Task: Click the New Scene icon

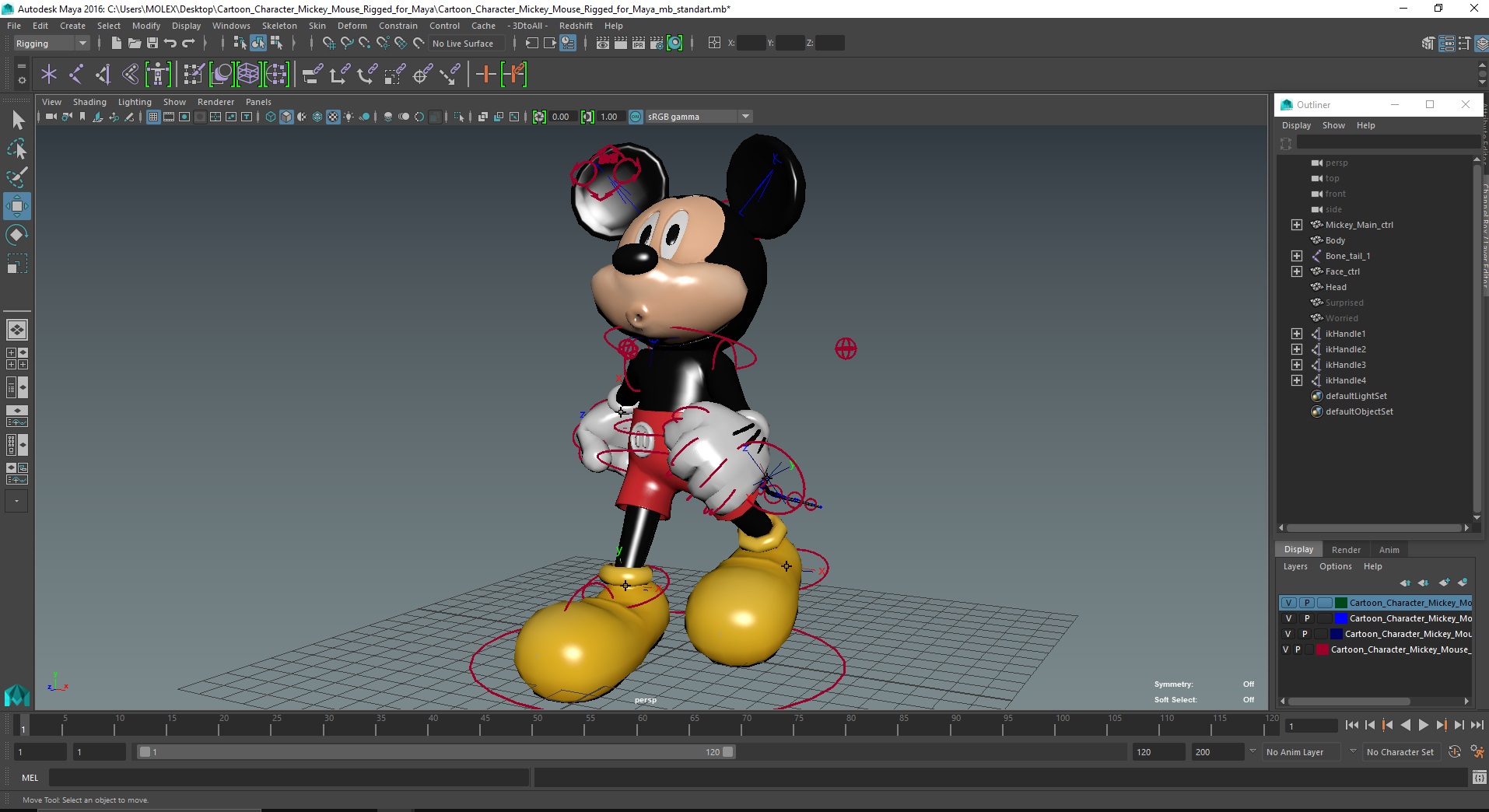Action: [116, 44]
